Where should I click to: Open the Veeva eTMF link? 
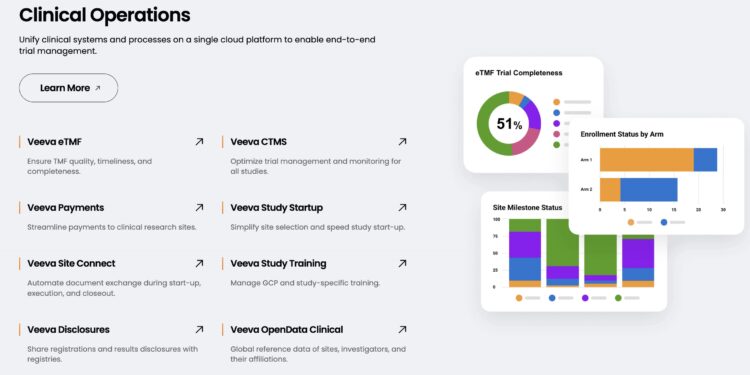(57, 142)
